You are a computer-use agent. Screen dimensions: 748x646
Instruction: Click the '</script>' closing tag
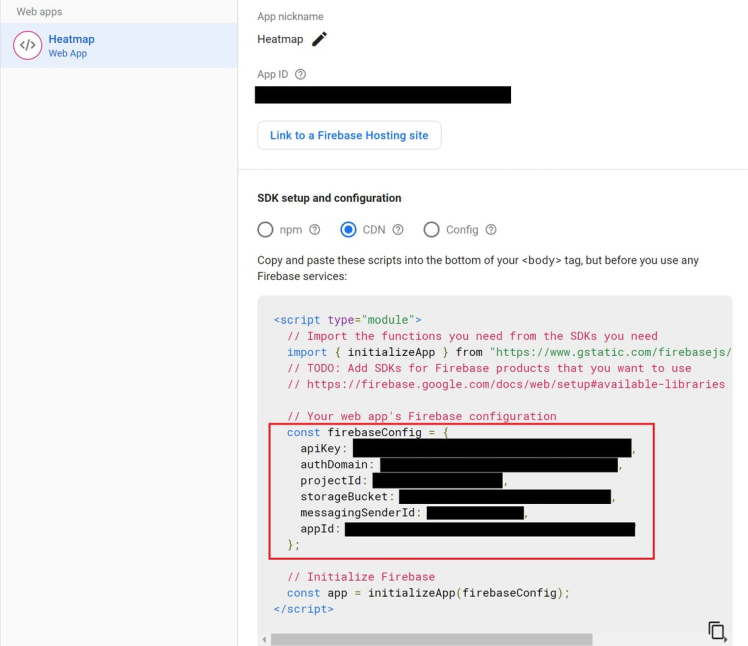pos(303,609)
